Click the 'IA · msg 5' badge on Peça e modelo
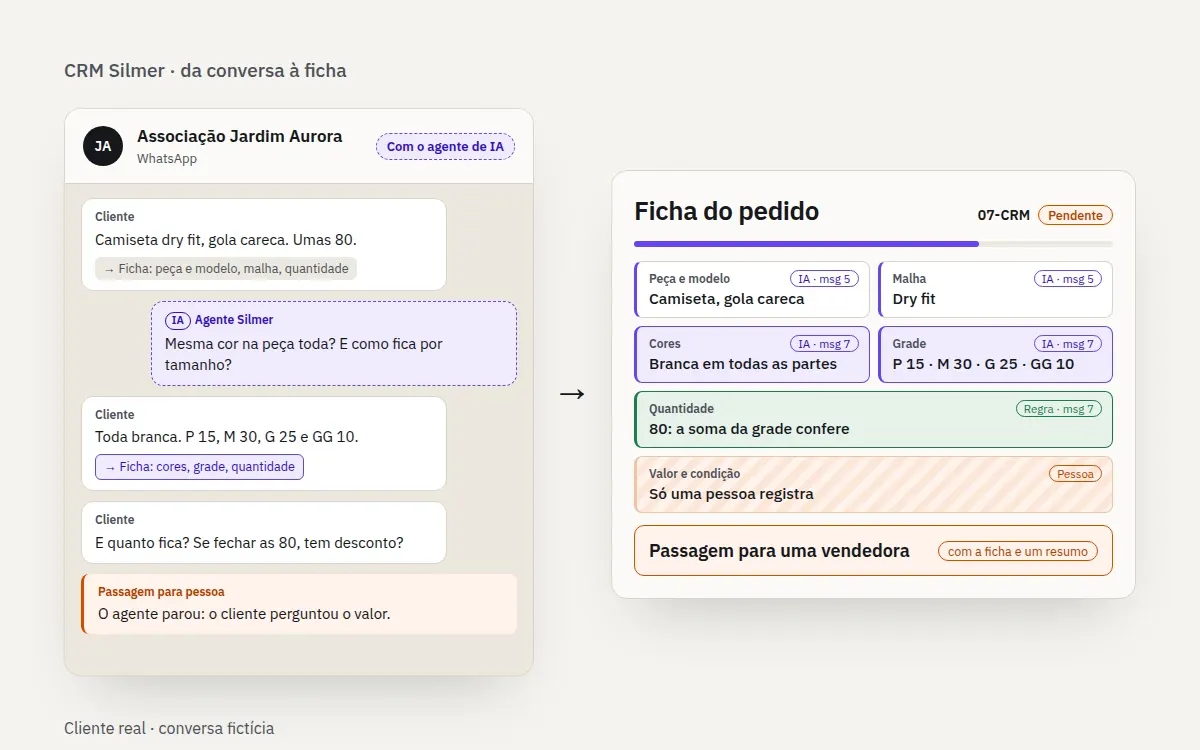Screen dimensions: 1200x750 coord(824,279)
